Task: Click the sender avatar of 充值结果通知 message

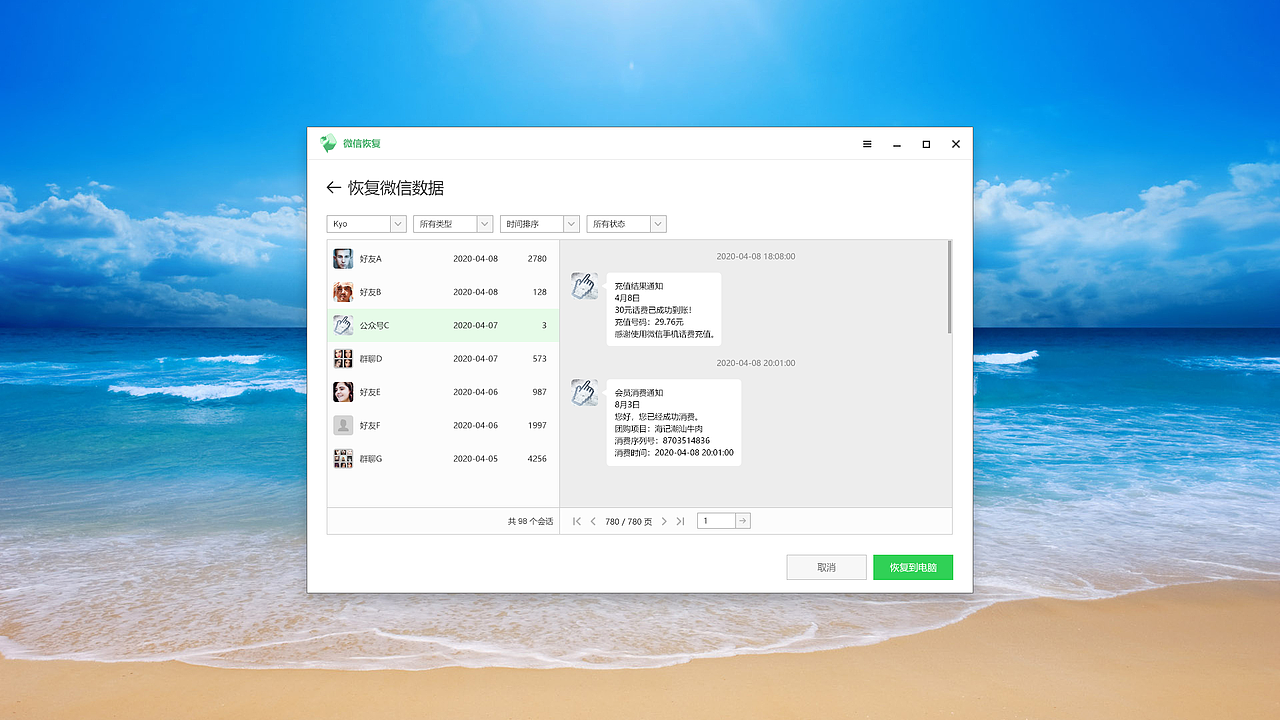Action: tap(585, 286)
